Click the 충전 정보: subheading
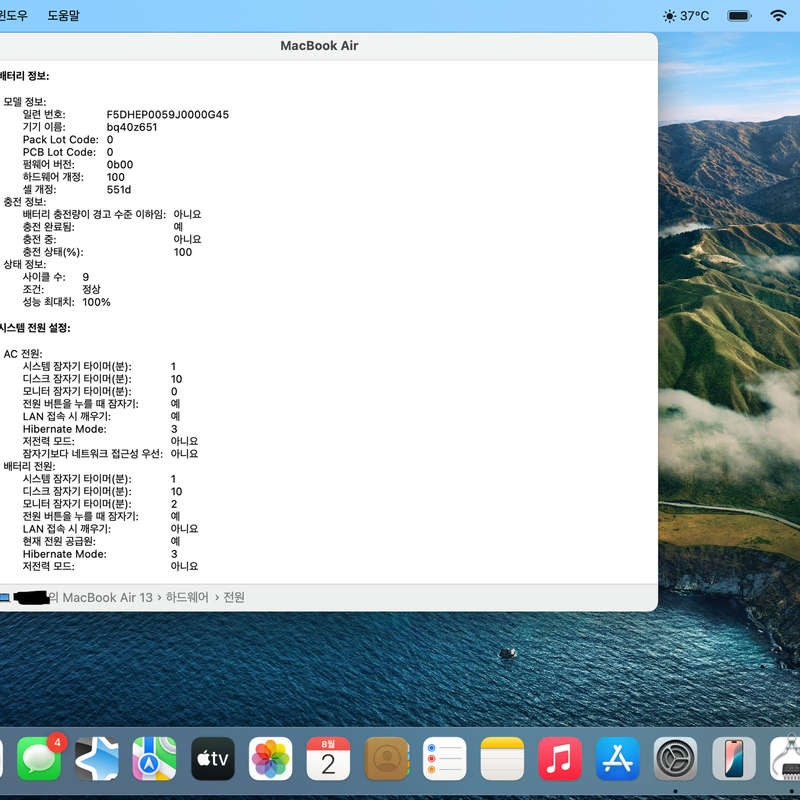This screenshot has width=800, height=800. 24,202
